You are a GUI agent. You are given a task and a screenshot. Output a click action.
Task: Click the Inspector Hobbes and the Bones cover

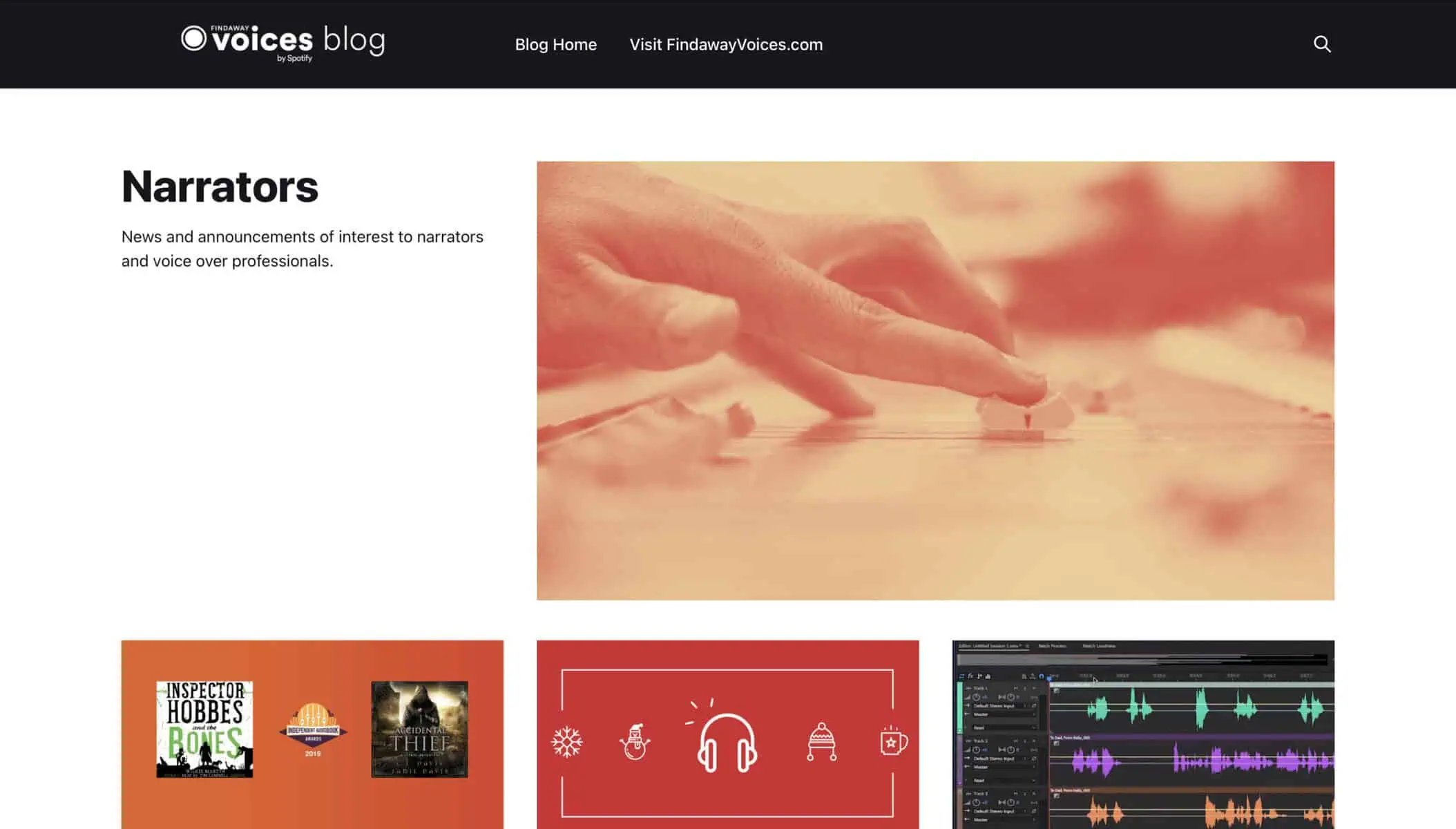(204, 730)
